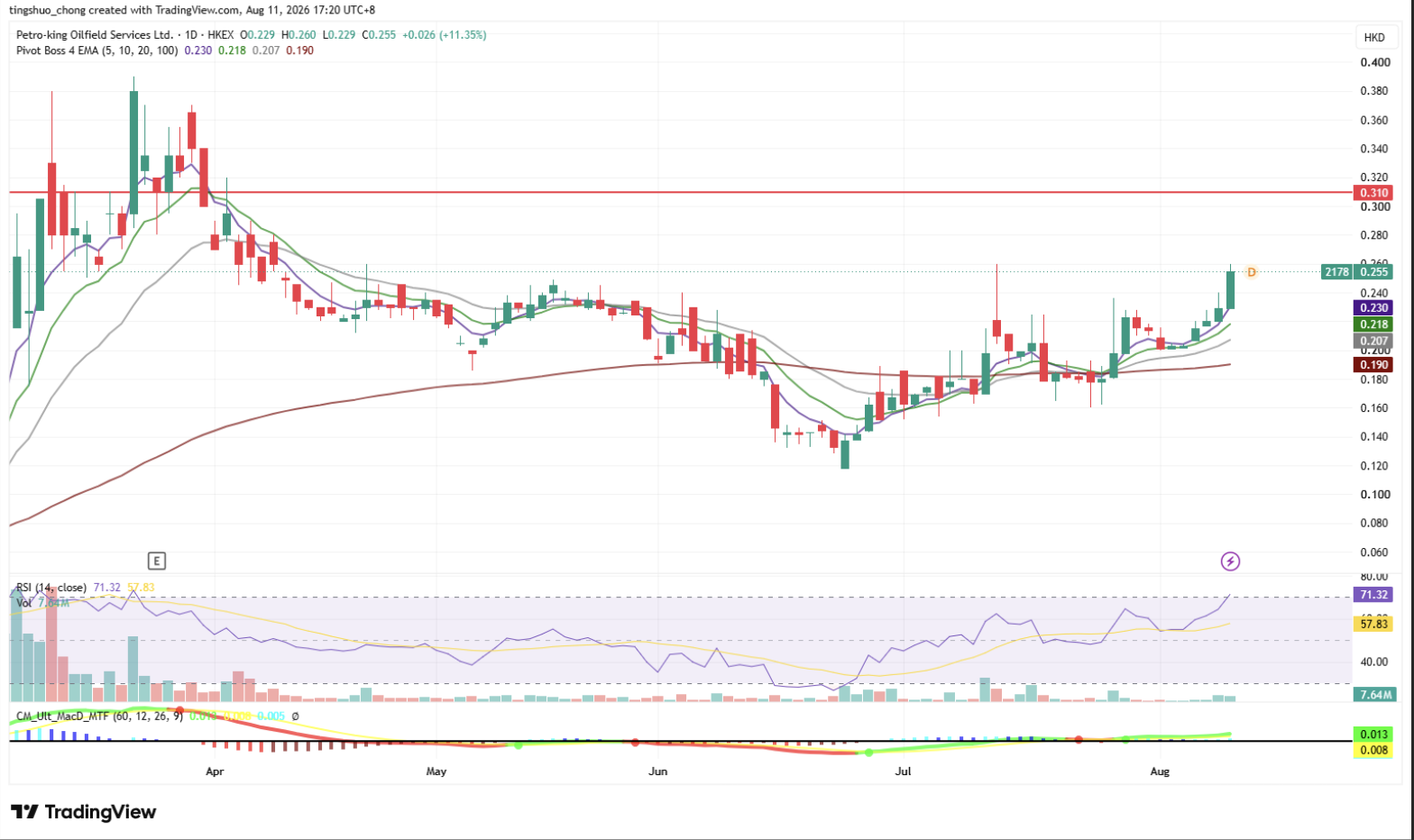Click the 0.100 price scale label
This screenshot has height=840, width=1414.
coord(1375,495)
